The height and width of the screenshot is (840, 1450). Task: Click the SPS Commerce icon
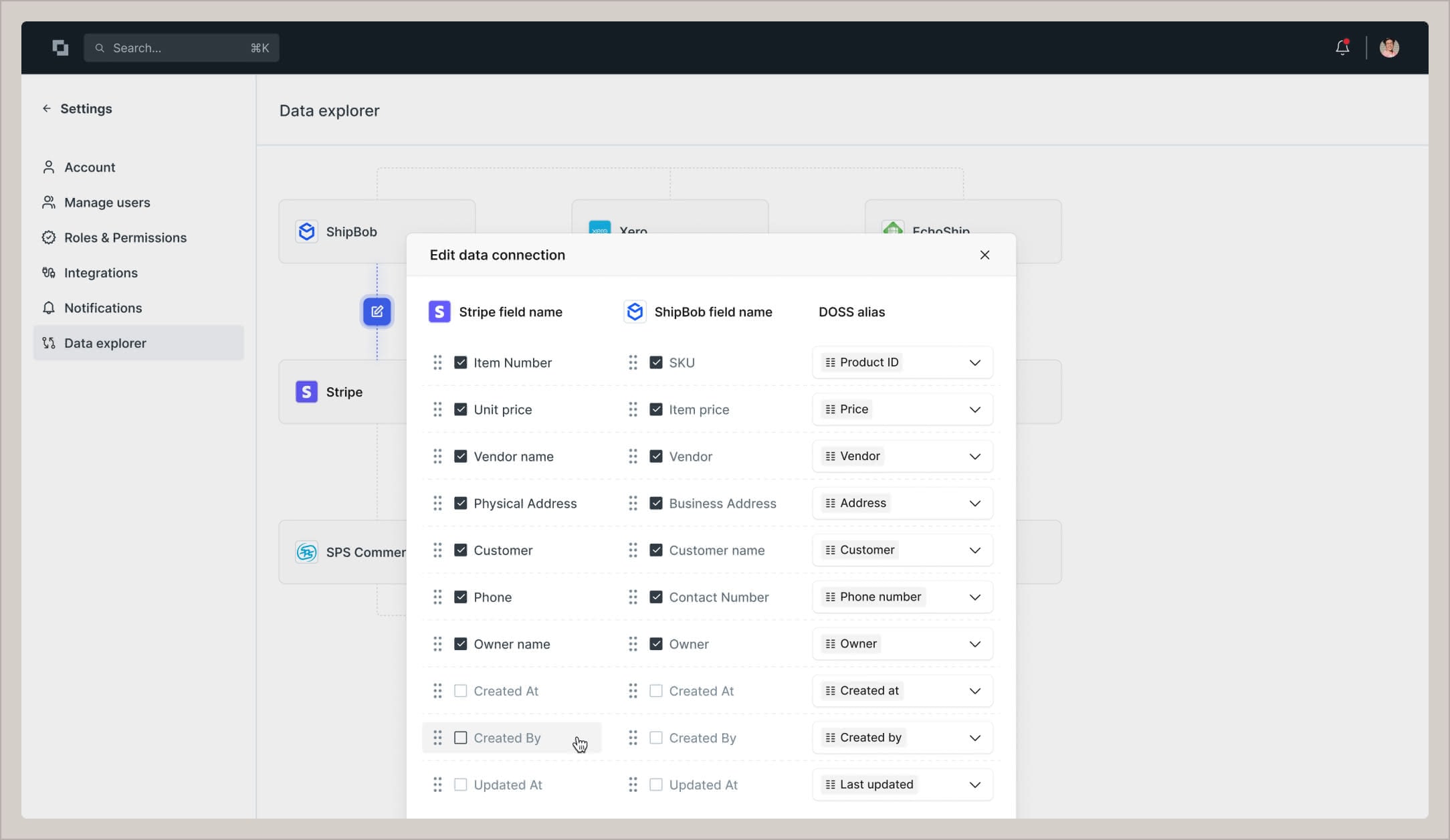click(307, 552)
